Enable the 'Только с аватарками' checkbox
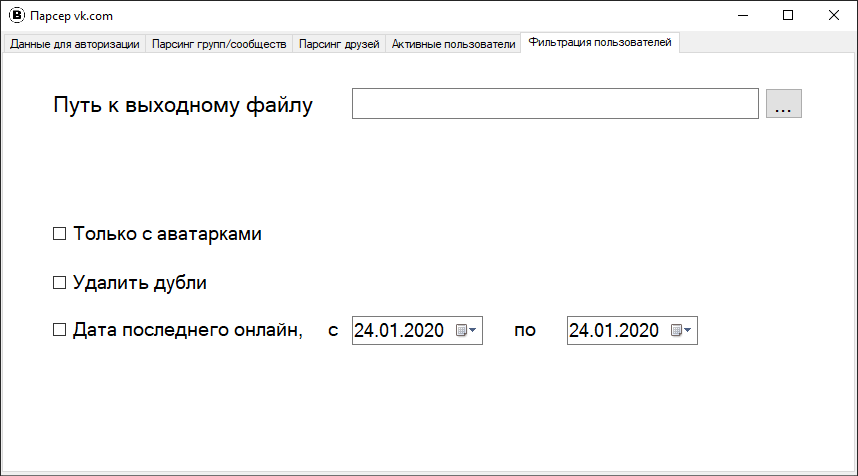 59,234
